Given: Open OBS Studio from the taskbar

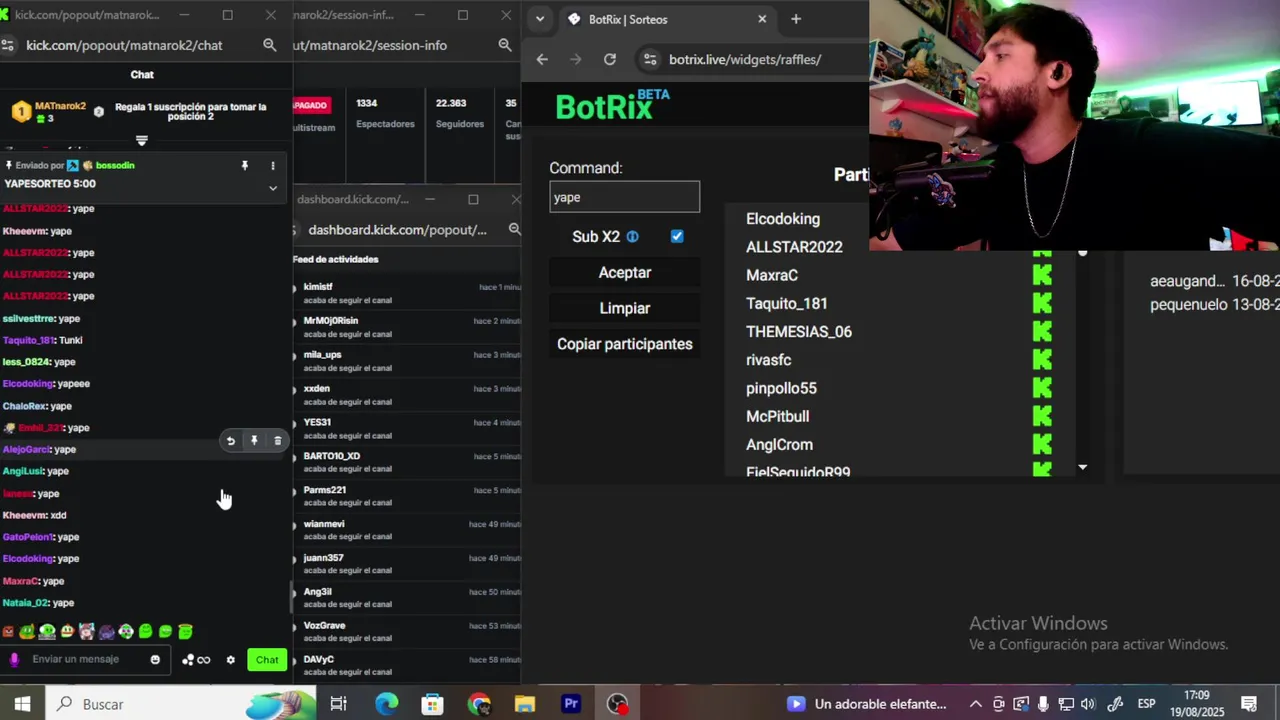Looking at the screenshot, I should pyautogui.click(x=617, y=704).
